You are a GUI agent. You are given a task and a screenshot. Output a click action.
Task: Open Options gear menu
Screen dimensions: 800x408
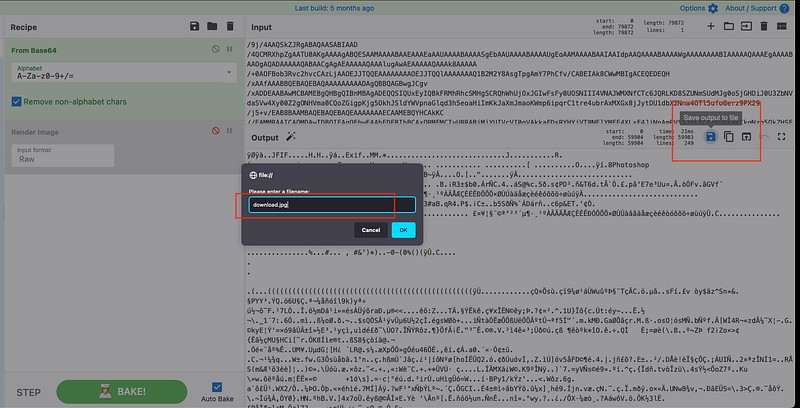coord(698,8)
